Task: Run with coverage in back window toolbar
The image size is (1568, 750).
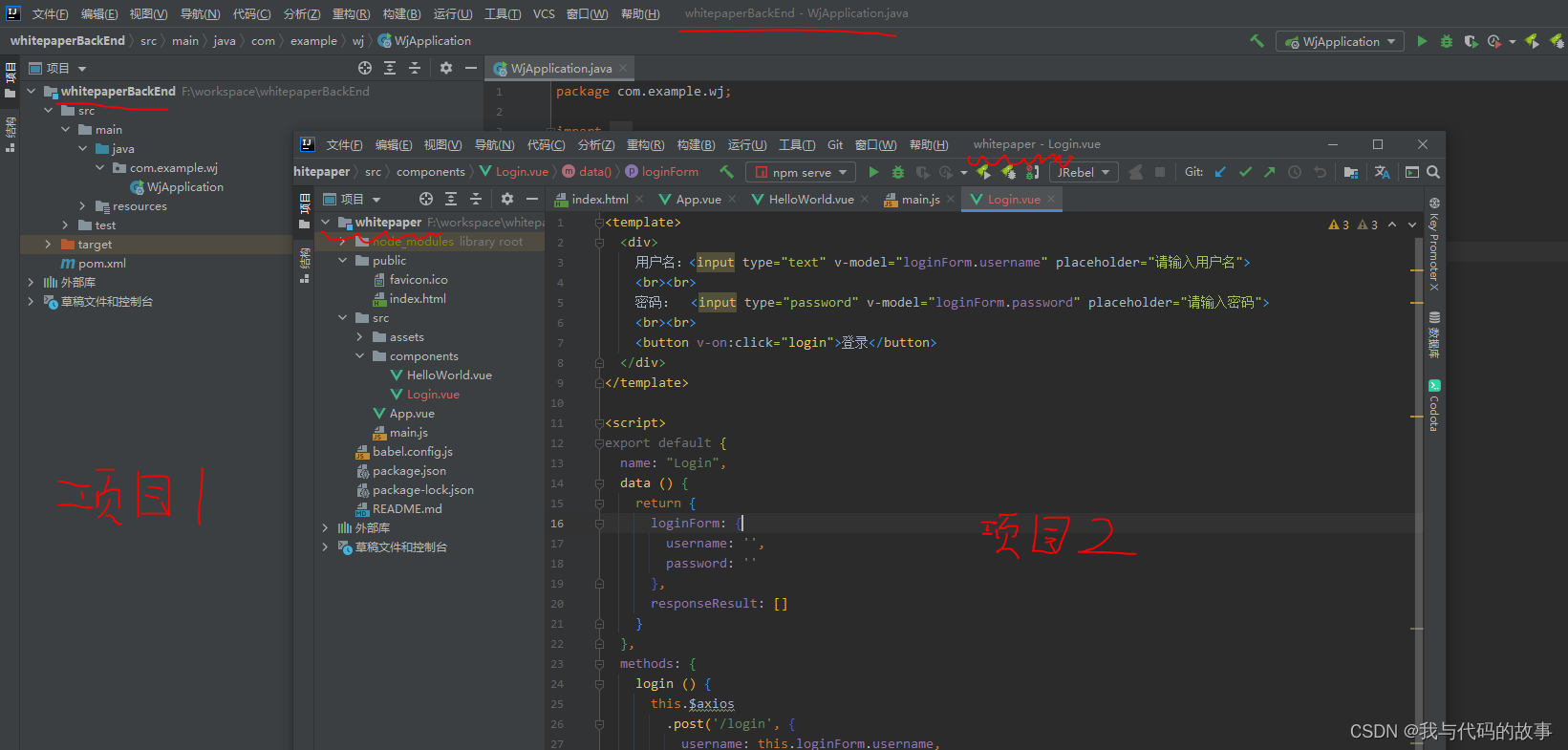Action: [1471, 41]
